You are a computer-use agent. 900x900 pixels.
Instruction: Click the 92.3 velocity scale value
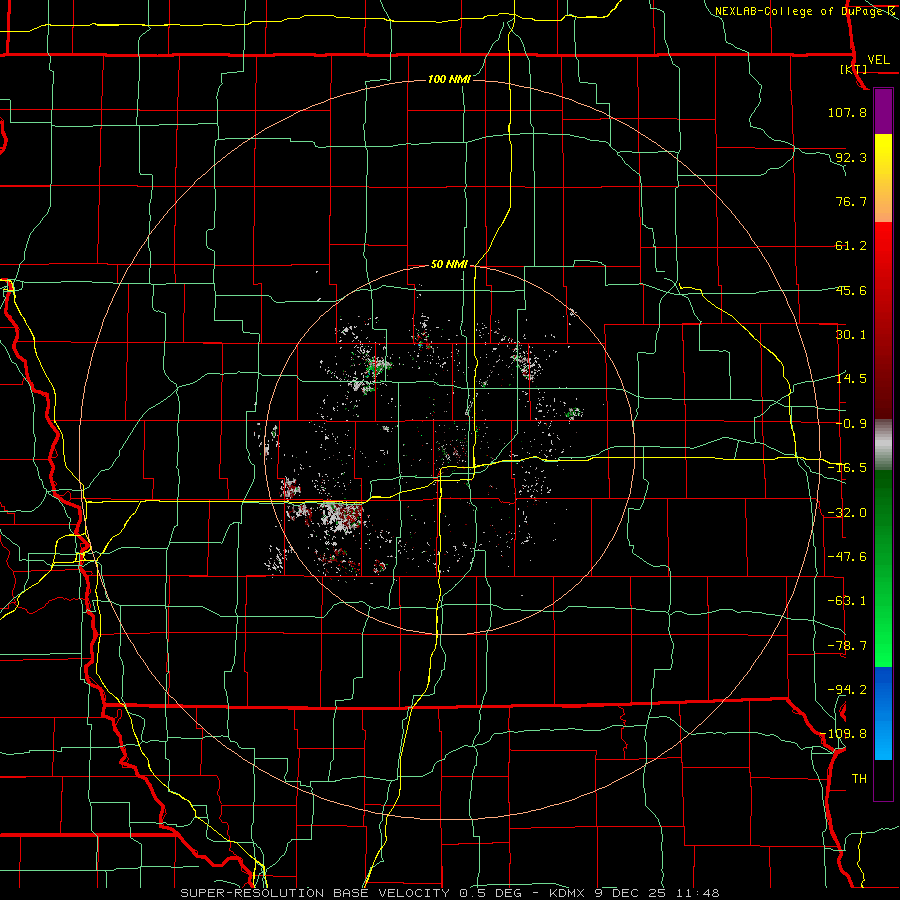(x=851, y=157)
